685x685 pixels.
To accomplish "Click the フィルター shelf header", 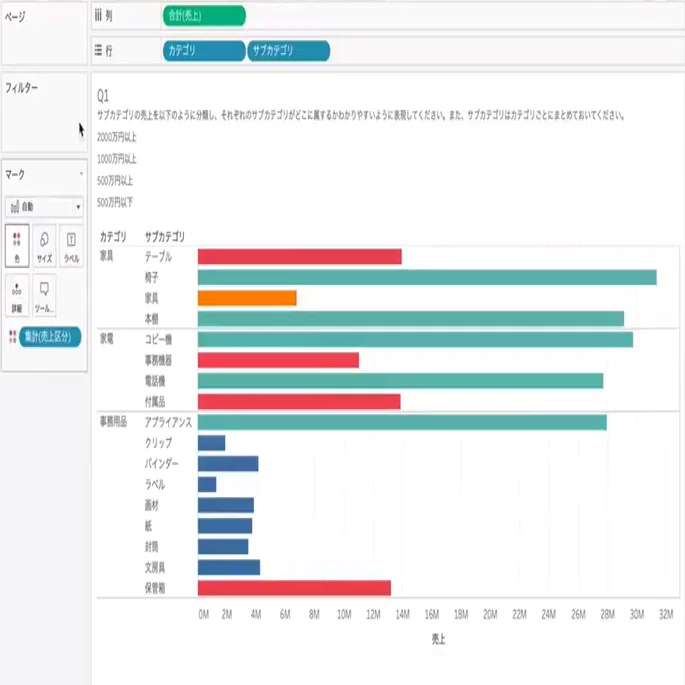I will [x=21, y=88].
